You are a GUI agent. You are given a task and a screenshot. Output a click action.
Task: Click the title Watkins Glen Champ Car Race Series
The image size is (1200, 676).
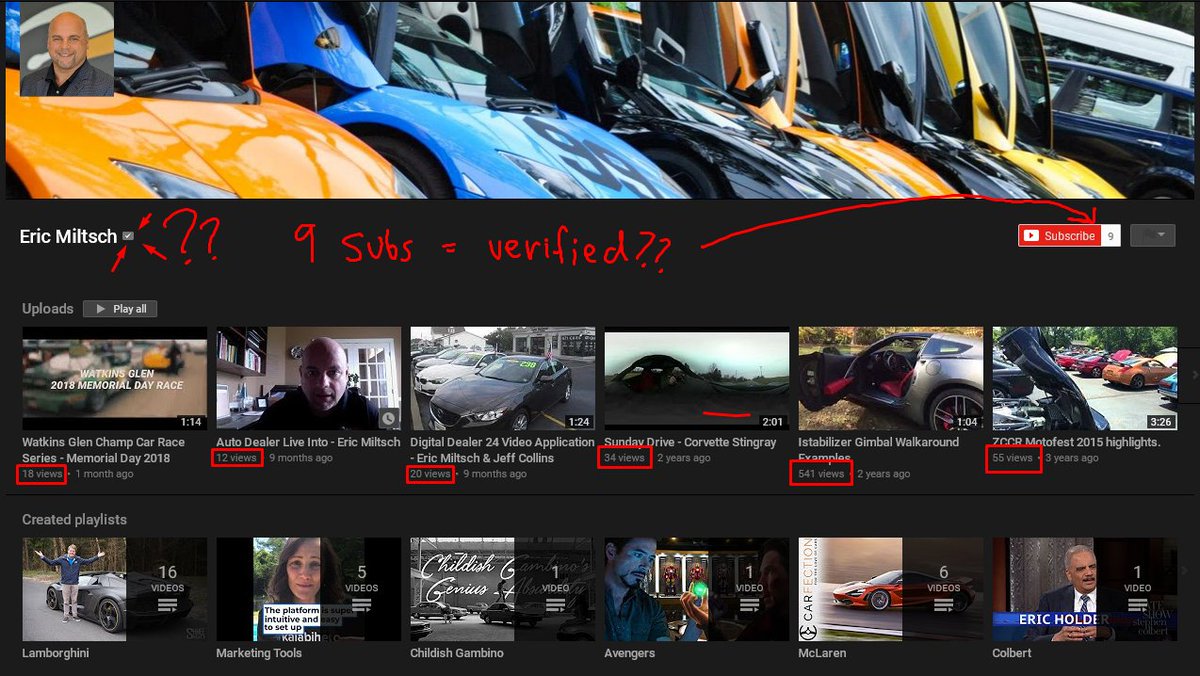click(x=103, y=450)
